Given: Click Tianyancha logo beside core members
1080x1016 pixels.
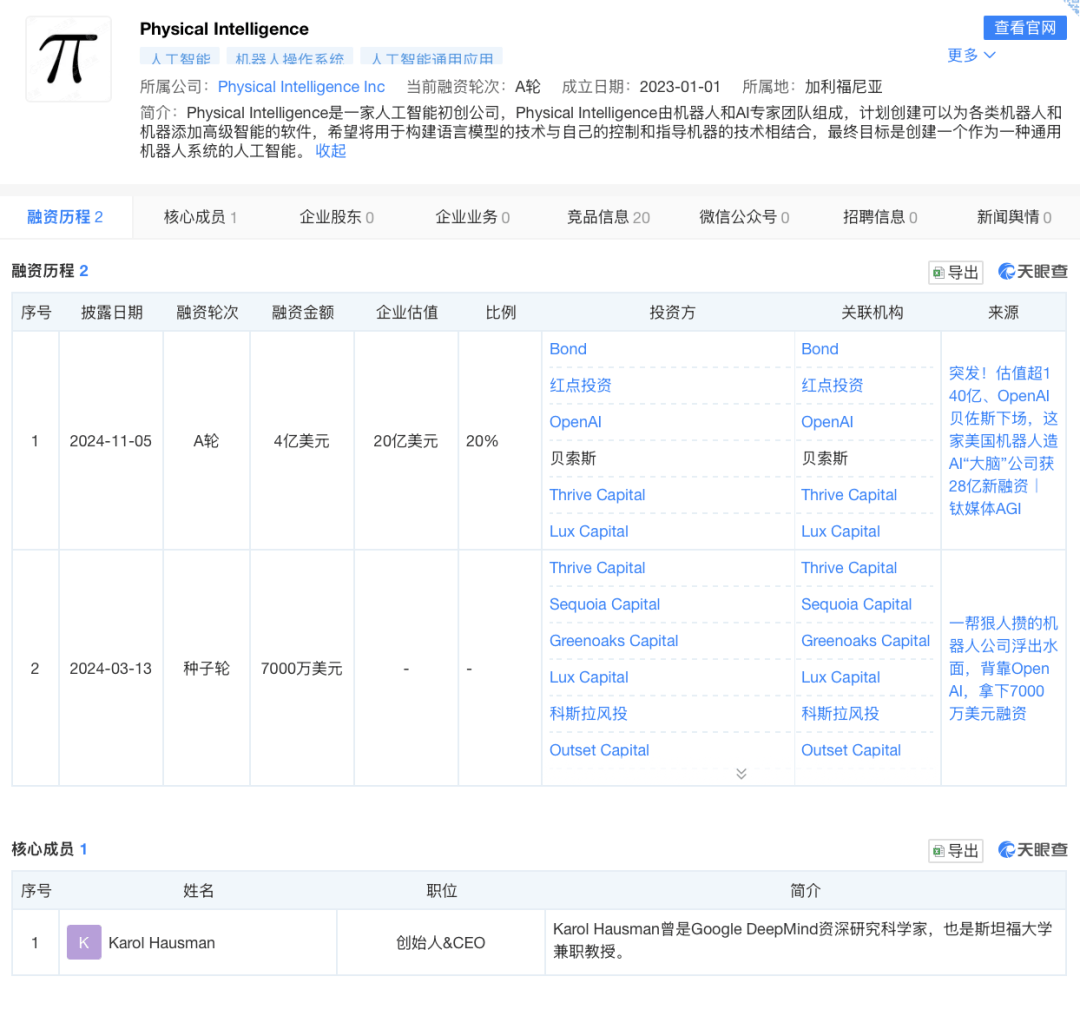Looking at the screenshot, I should 1032,850.
